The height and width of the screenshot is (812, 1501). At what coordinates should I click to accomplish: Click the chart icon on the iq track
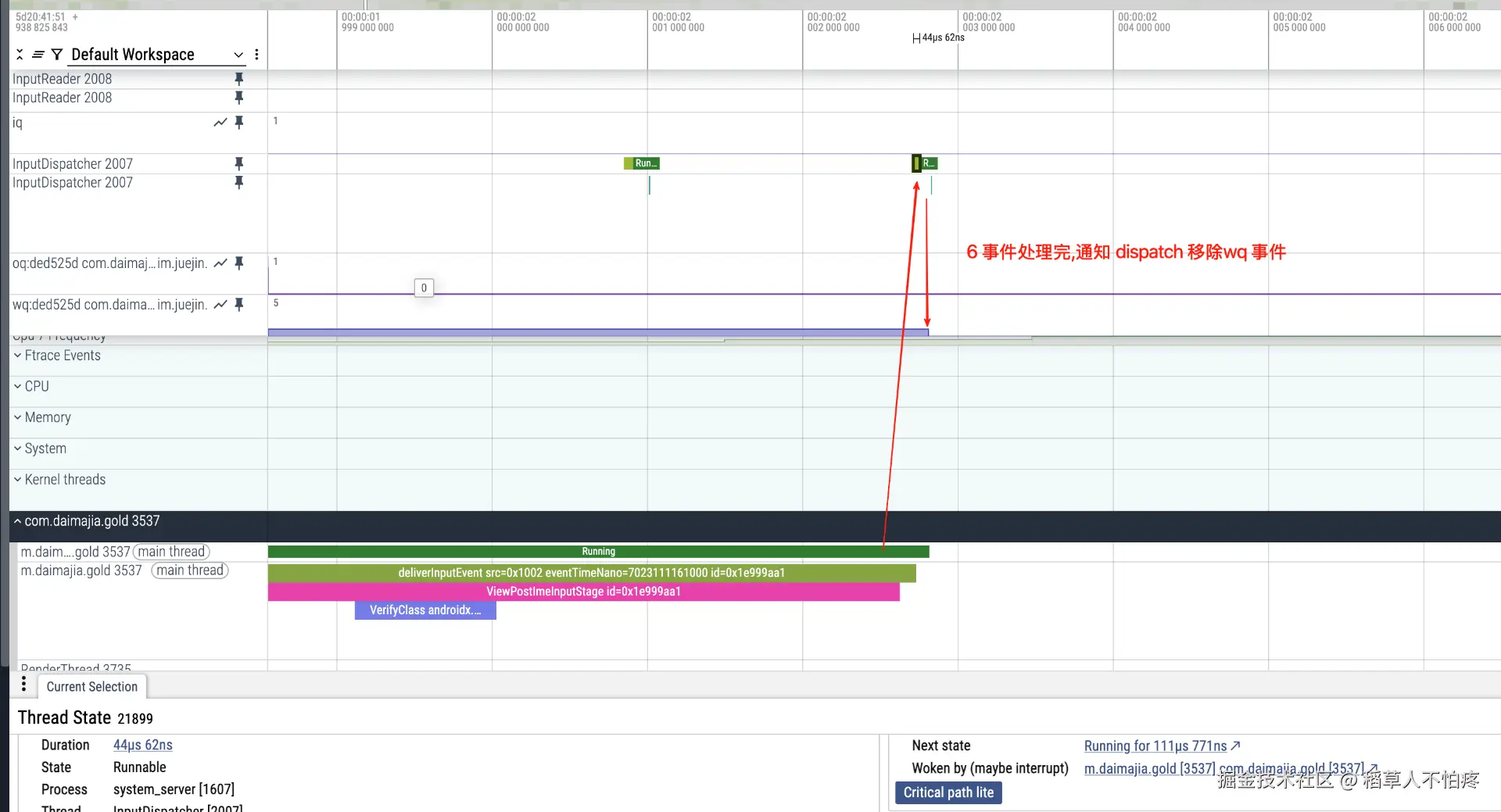click(220, 123)
